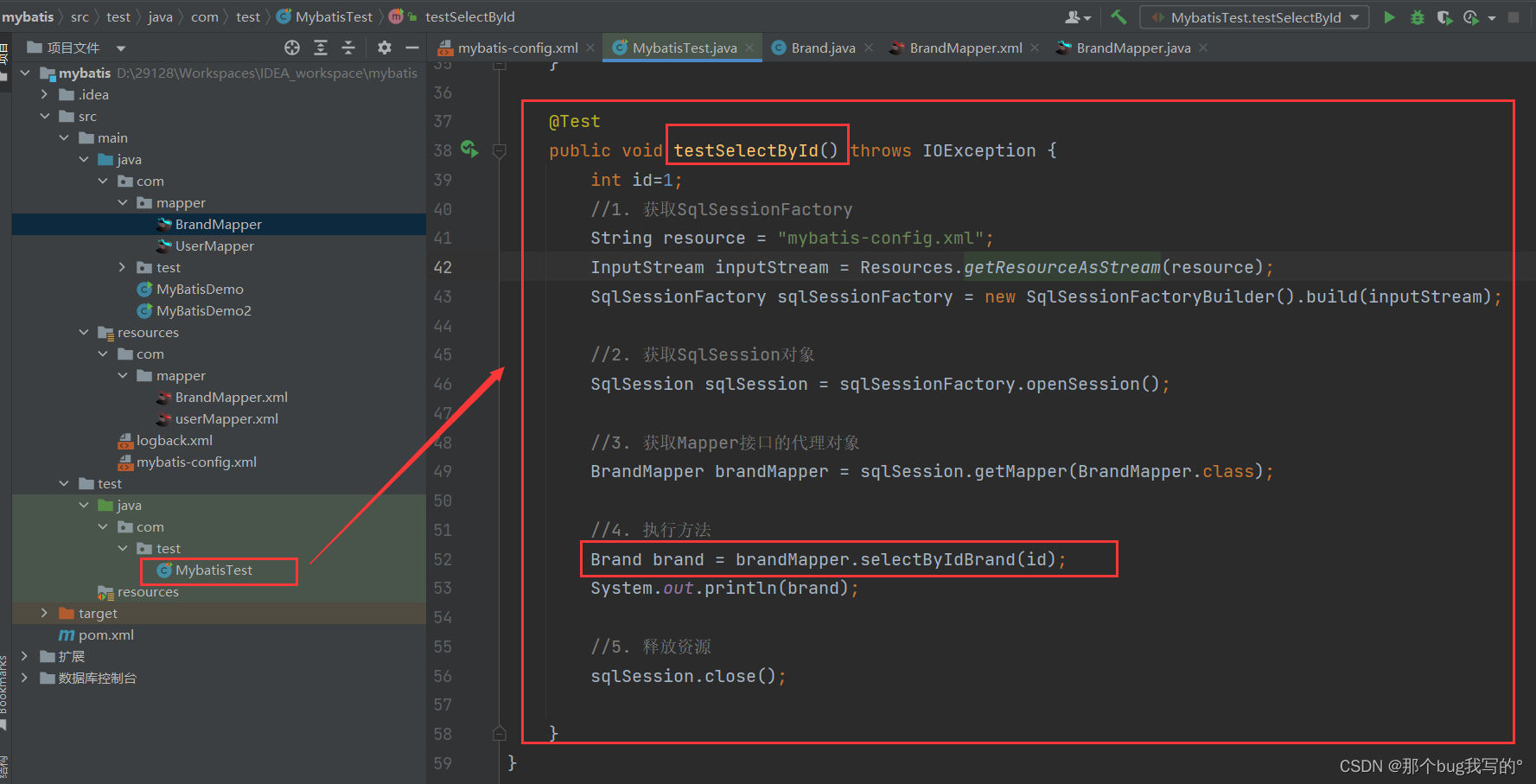This screenshot has height=784, width=1536.
Task: Close the BrandMapper.java tab
Action: coord(1203,48)
